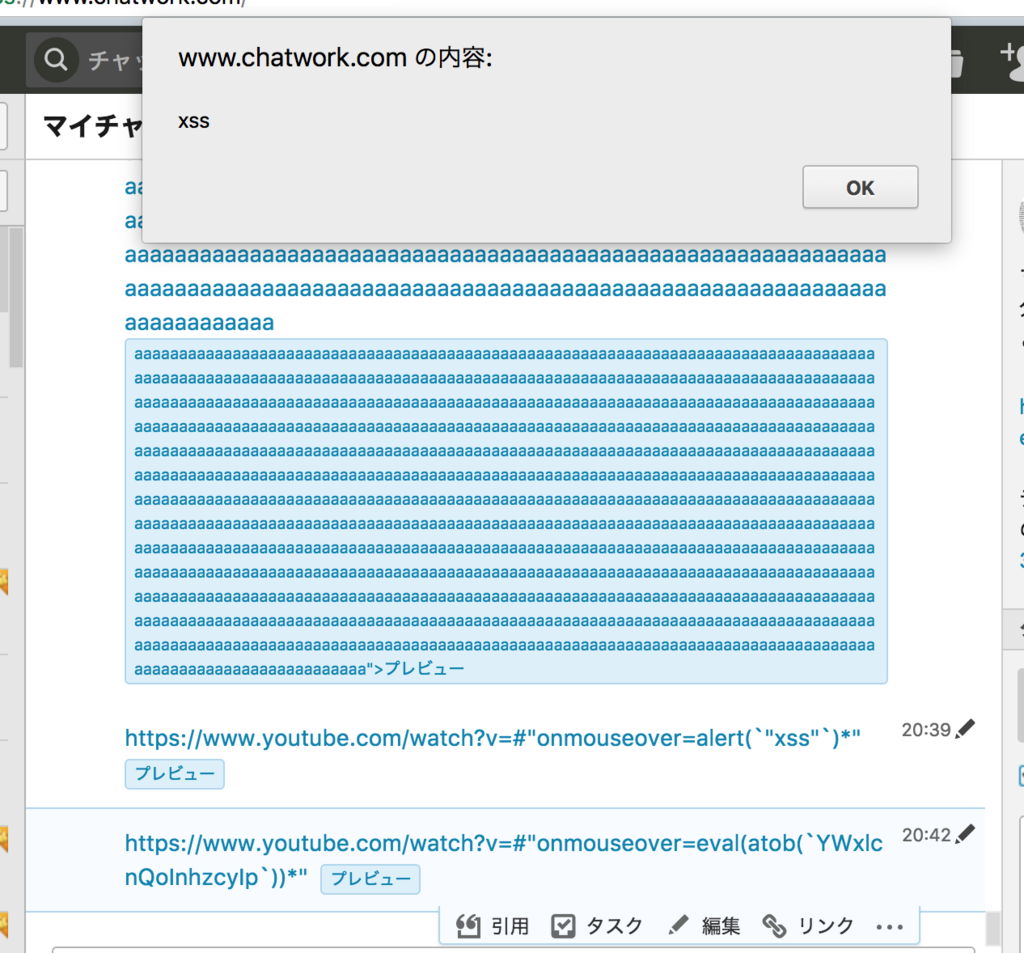Click the pencil icon beside 20:42
The width and height of the screenshot is (1024, 953).
click(965, 834)
